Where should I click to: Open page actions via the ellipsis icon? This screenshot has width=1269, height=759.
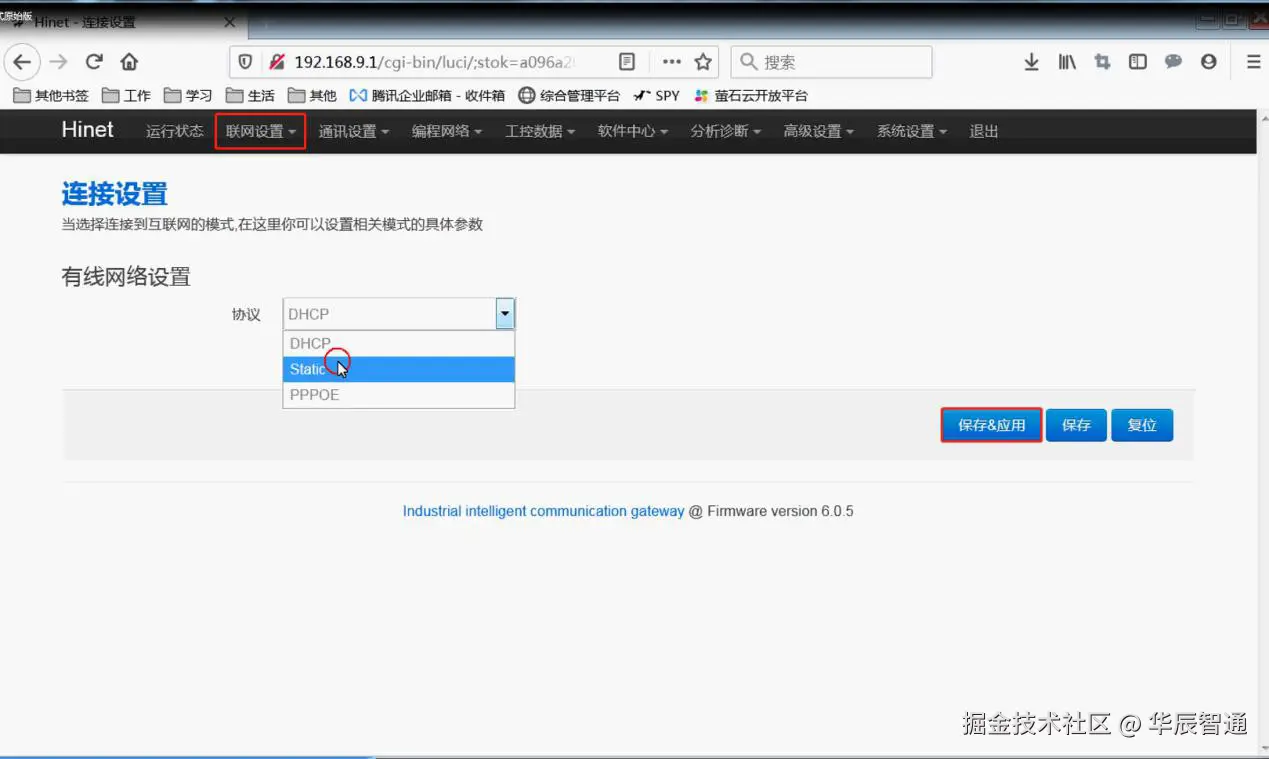[671, 61]
